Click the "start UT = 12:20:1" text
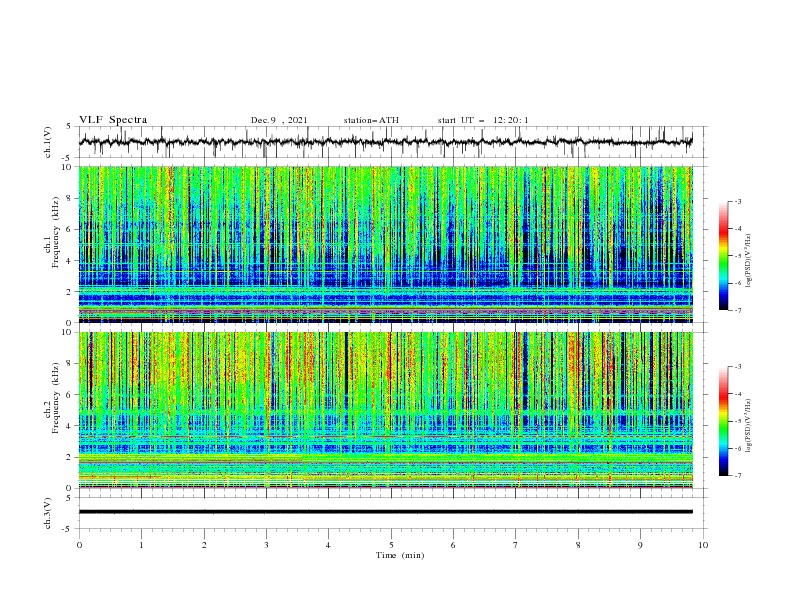 [483, 120]
